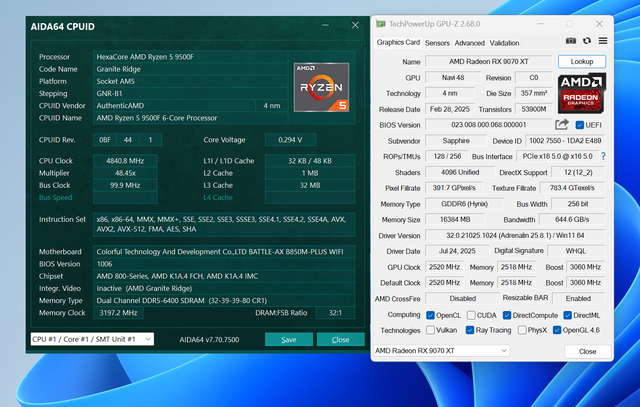Click the Subvendor value Sapphire
This screenshot has height=407, width=640.
(456, 141)
